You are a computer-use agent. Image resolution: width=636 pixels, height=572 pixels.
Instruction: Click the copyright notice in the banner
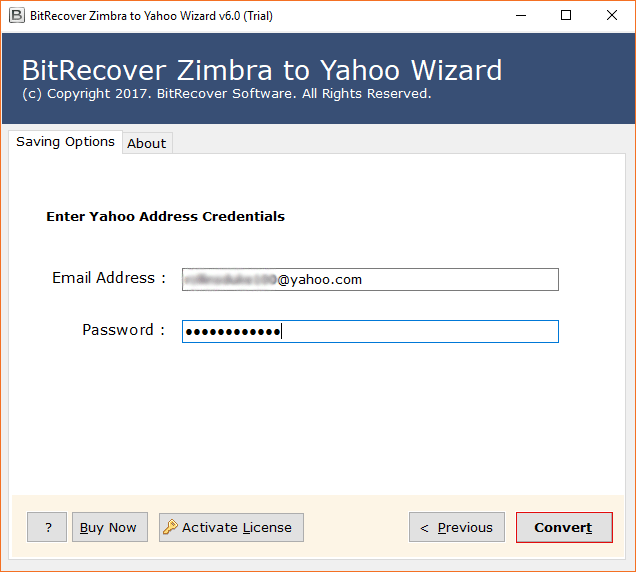(226, 93)
